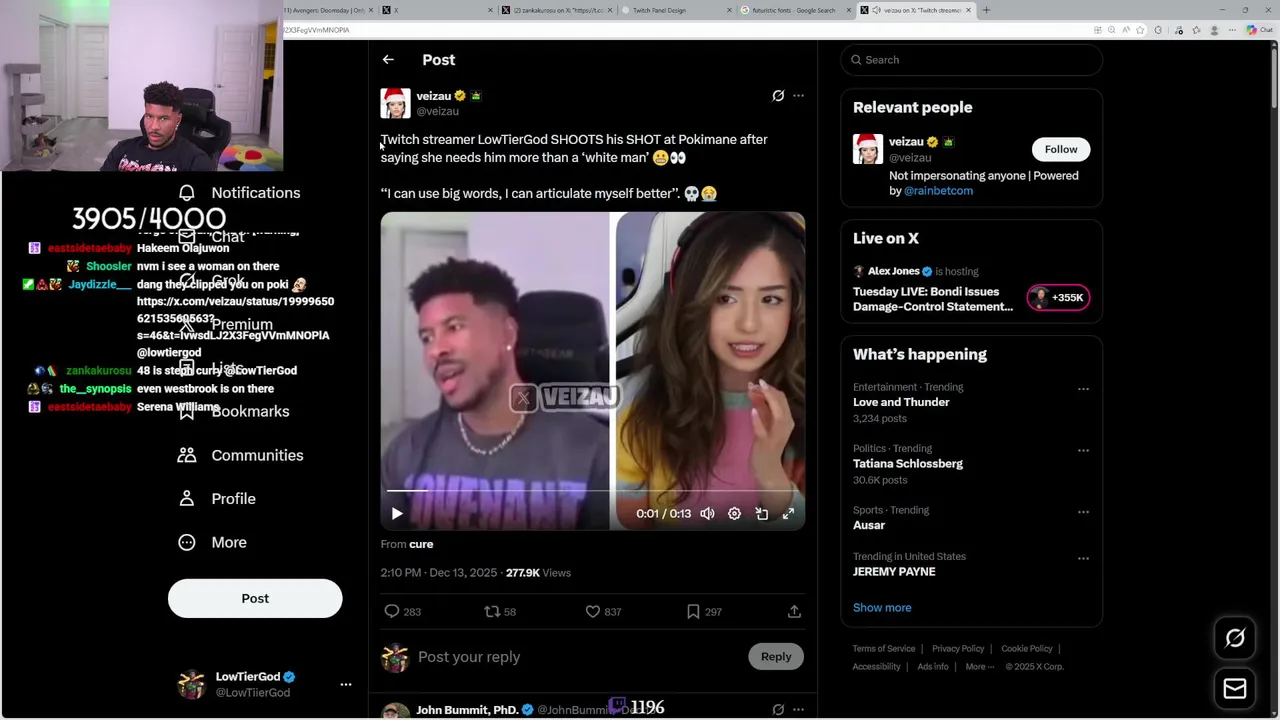Open Ads info footer link
The width and height of the screenshot is (1280, 720).
933,667
